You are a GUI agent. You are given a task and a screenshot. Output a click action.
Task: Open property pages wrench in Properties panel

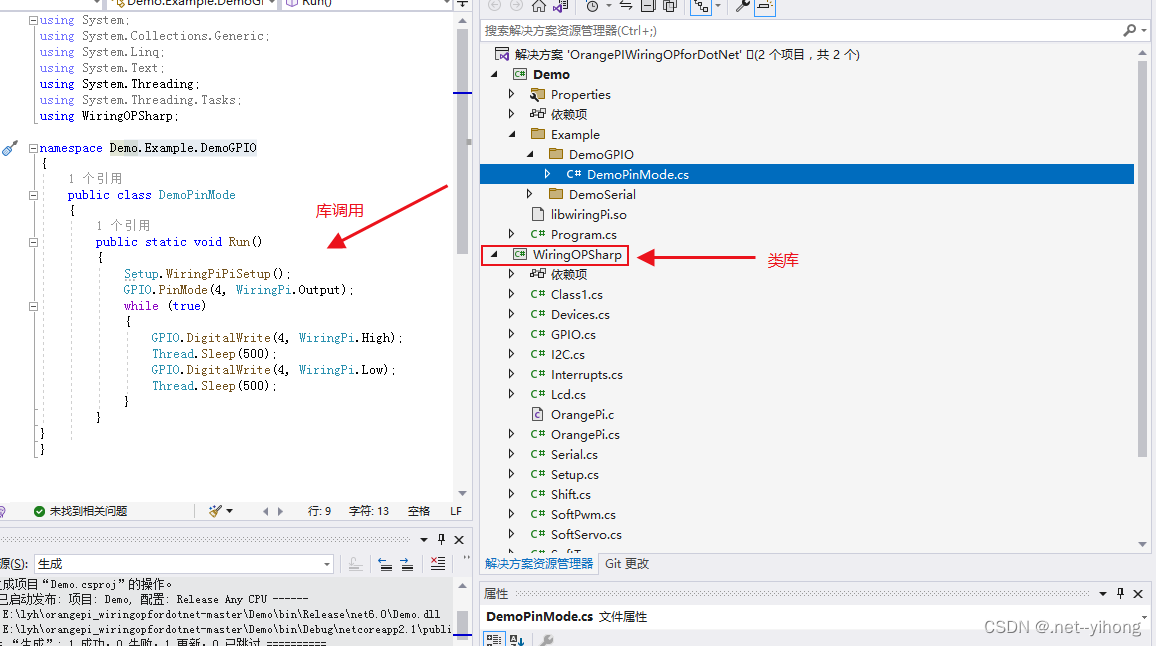coord(546,639)
